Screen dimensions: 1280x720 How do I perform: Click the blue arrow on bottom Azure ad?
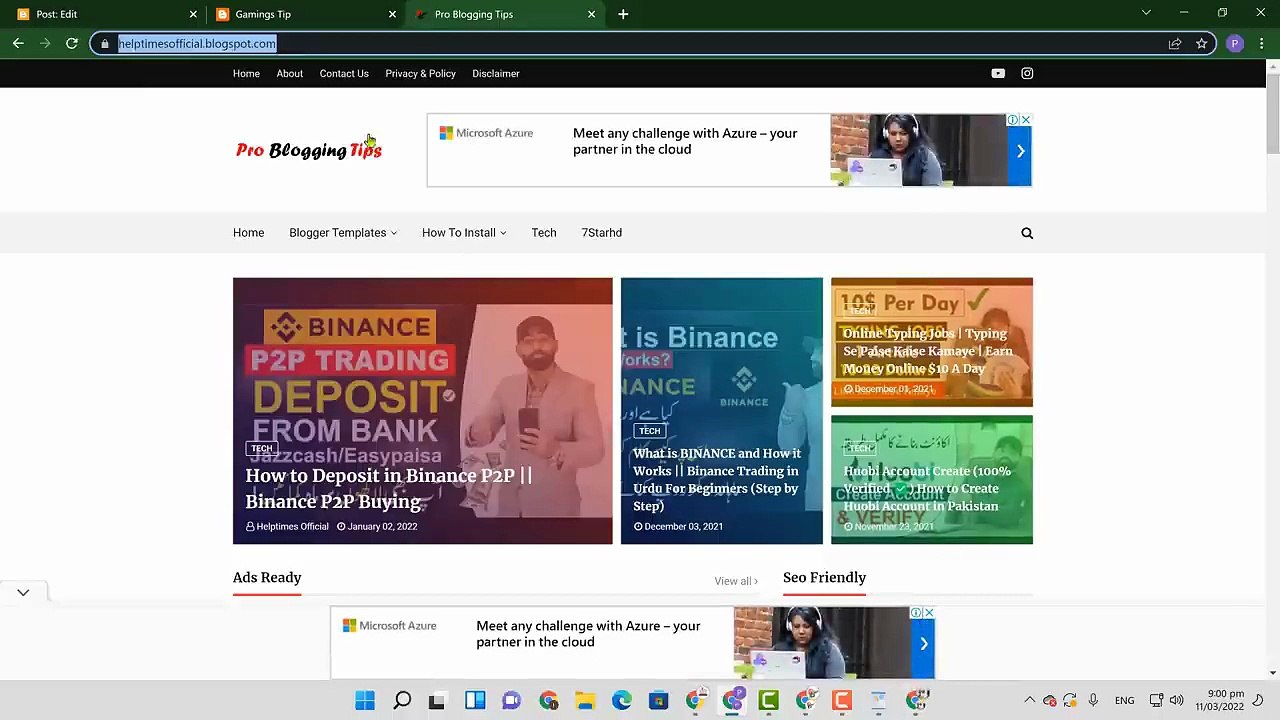924,644
